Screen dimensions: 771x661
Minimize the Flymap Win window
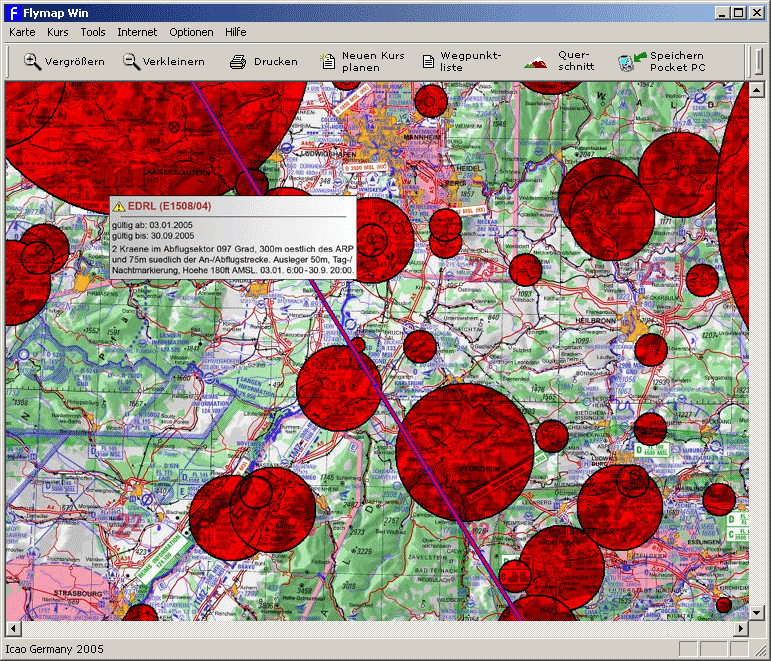[x=721, y=13]
